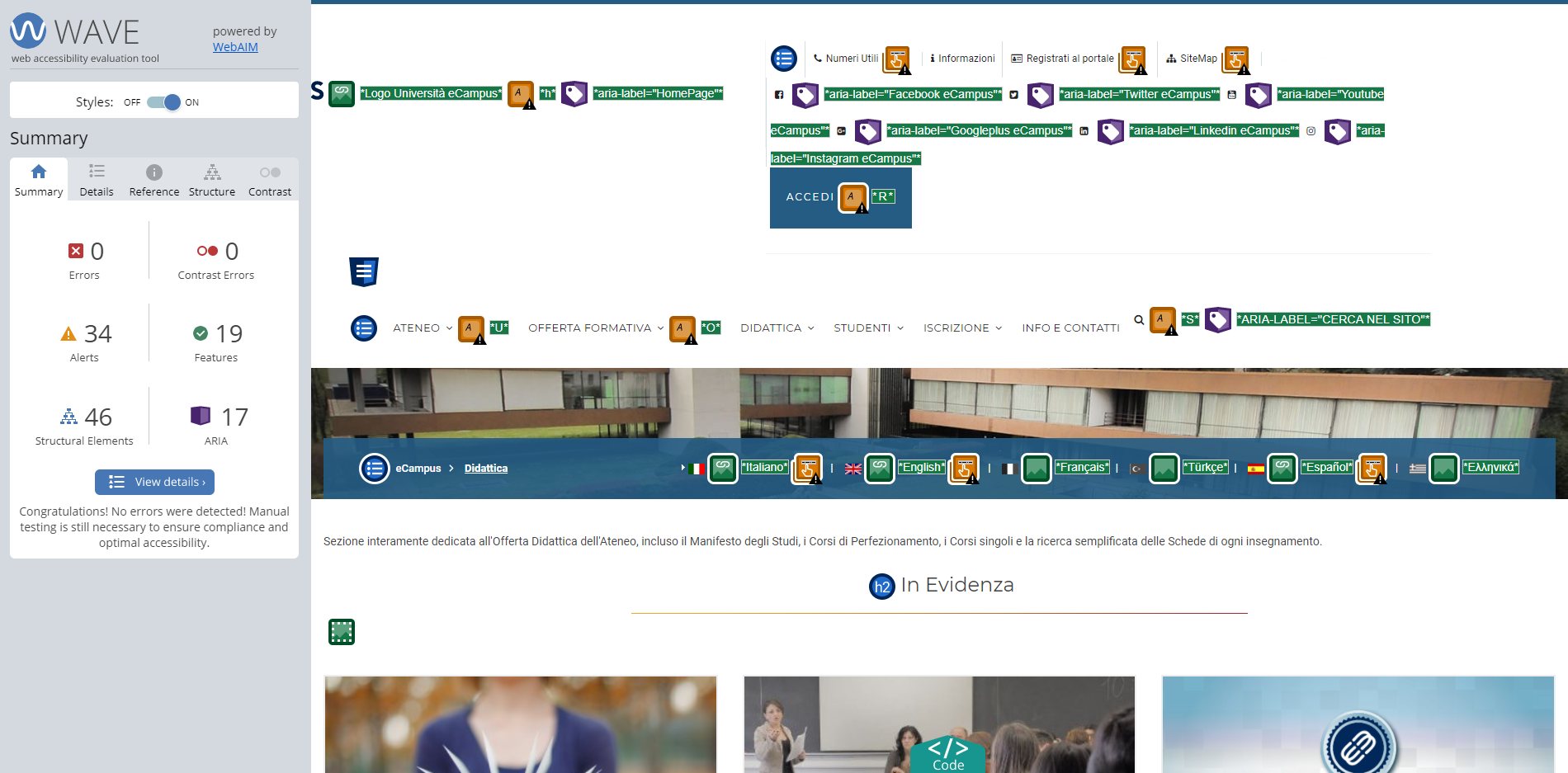The width and height of the screenshot is (1568, 773).
Task: Click the orange Alerts triangle icon
Action: coord(68,334)
